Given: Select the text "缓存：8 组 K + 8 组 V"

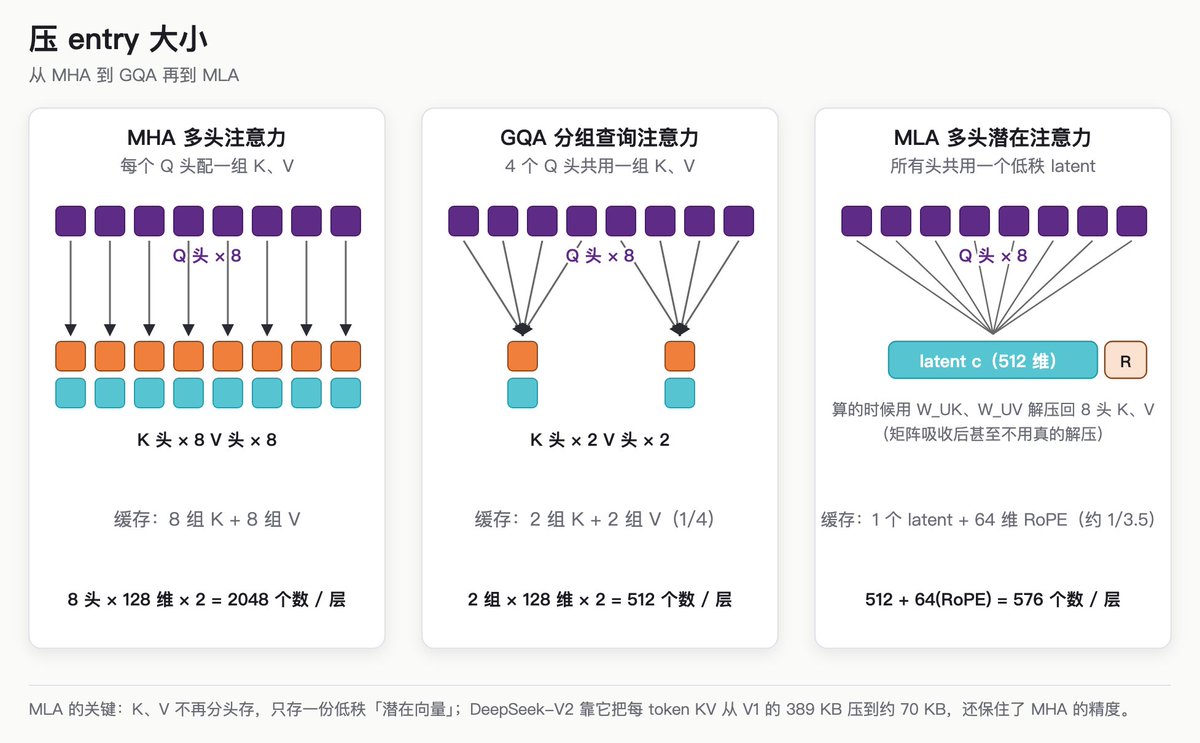Looking at the screenshot, I should point(207,520).
